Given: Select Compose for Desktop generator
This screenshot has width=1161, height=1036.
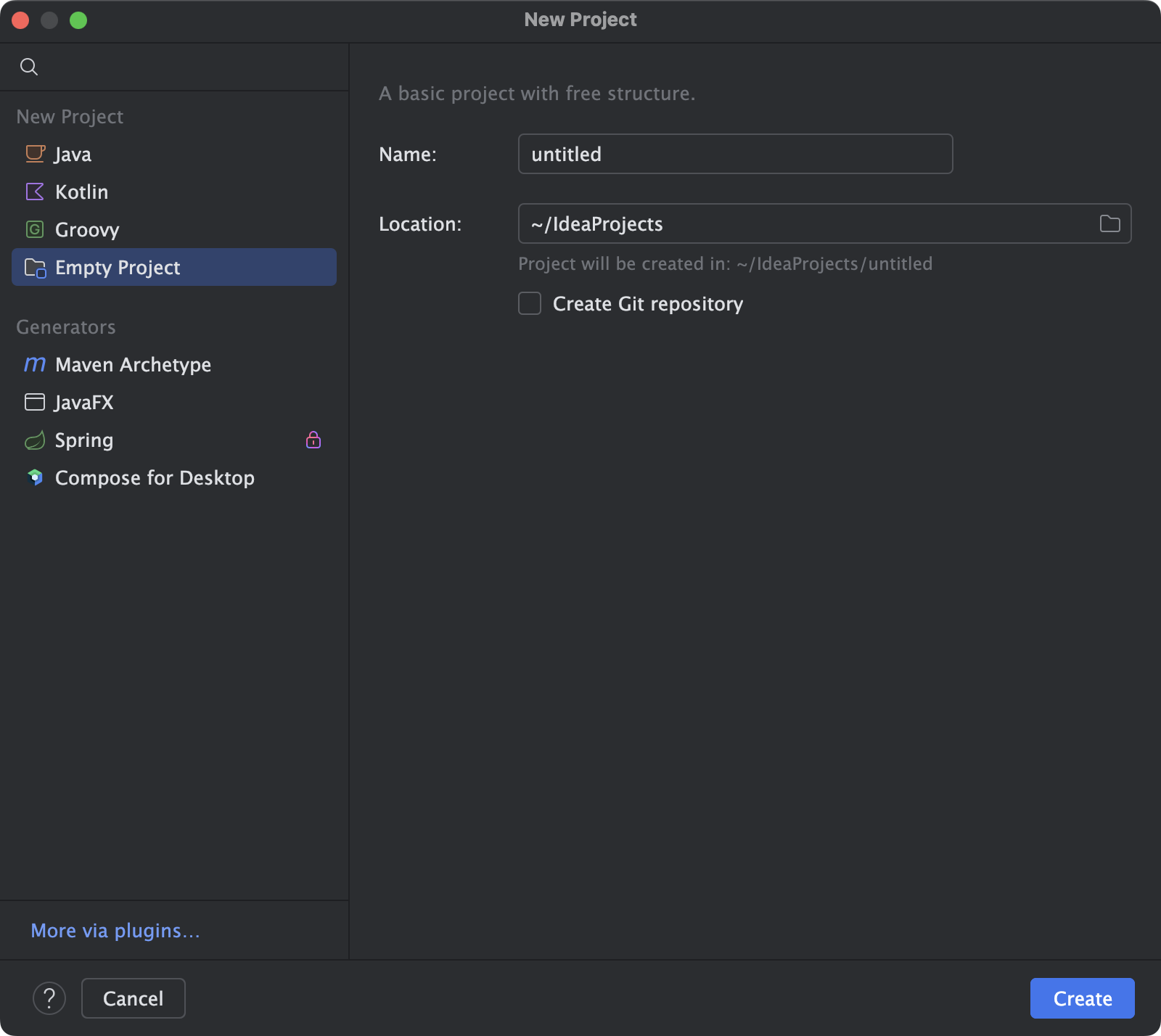Looking at the screenshot, I should click(174, 477).
